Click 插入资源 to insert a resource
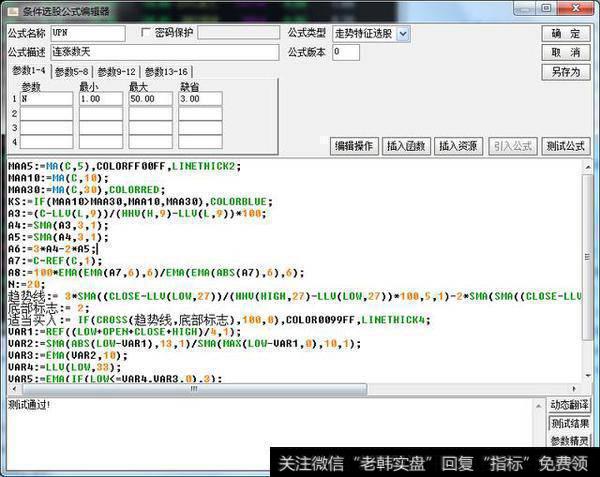Image resolution: width=600 pixels, height=477 pixels. (x=458, y=146)
